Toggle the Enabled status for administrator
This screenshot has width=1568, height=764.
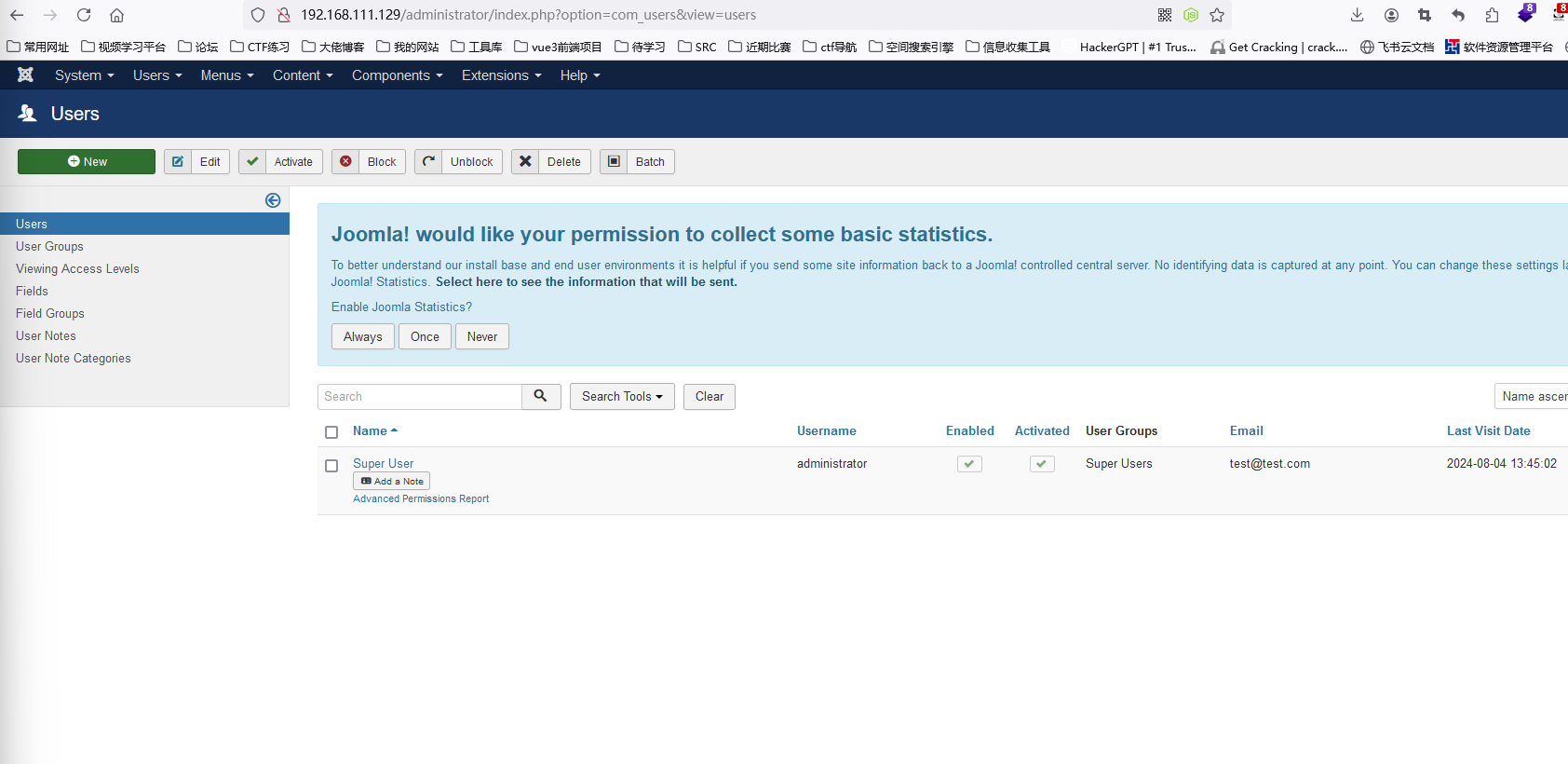[x=969, y=464]
